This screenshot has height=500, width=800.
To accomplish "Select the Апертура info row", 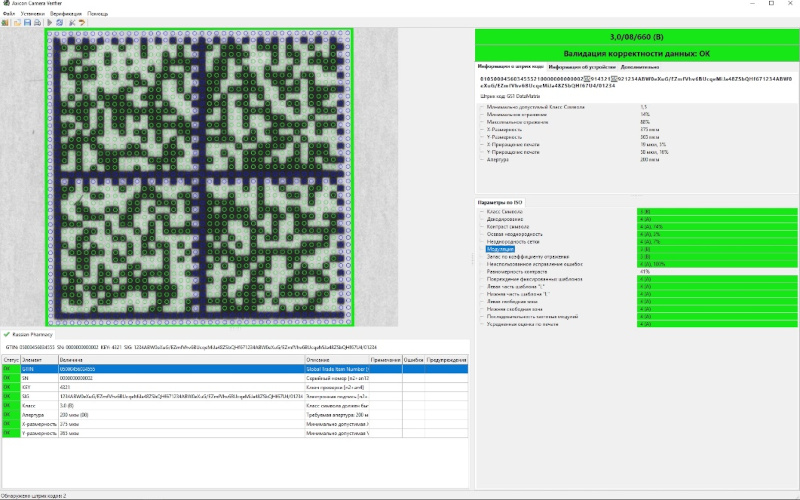I will [x=638, y=160].
